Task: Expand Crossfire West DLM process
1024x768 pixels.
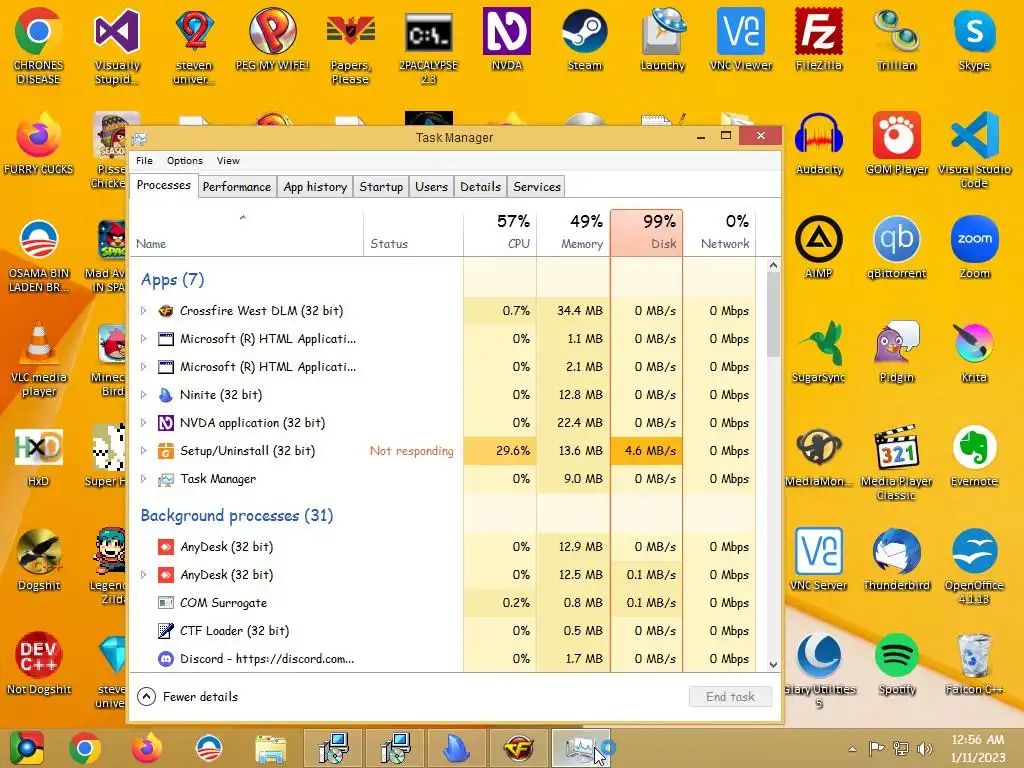Action: click(x=144, y=311)
